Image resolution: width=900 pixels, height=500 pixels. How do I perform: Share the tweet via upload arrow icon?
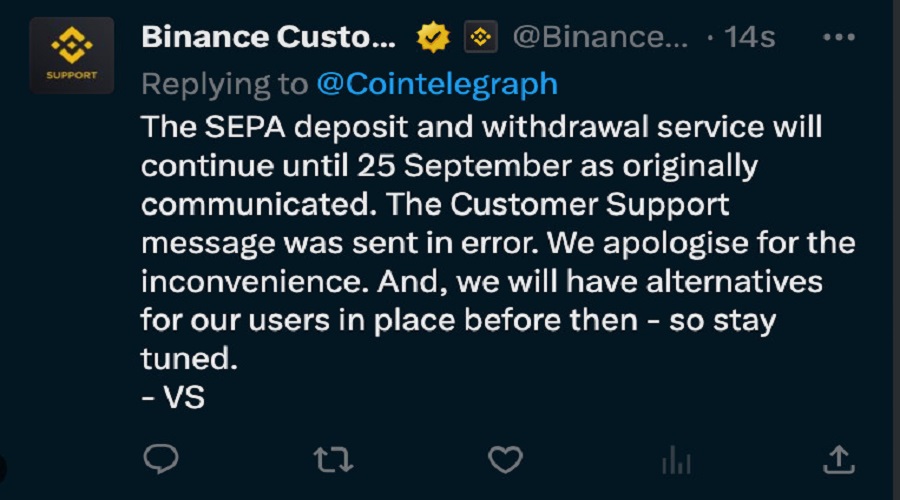(x=839, y=459)
